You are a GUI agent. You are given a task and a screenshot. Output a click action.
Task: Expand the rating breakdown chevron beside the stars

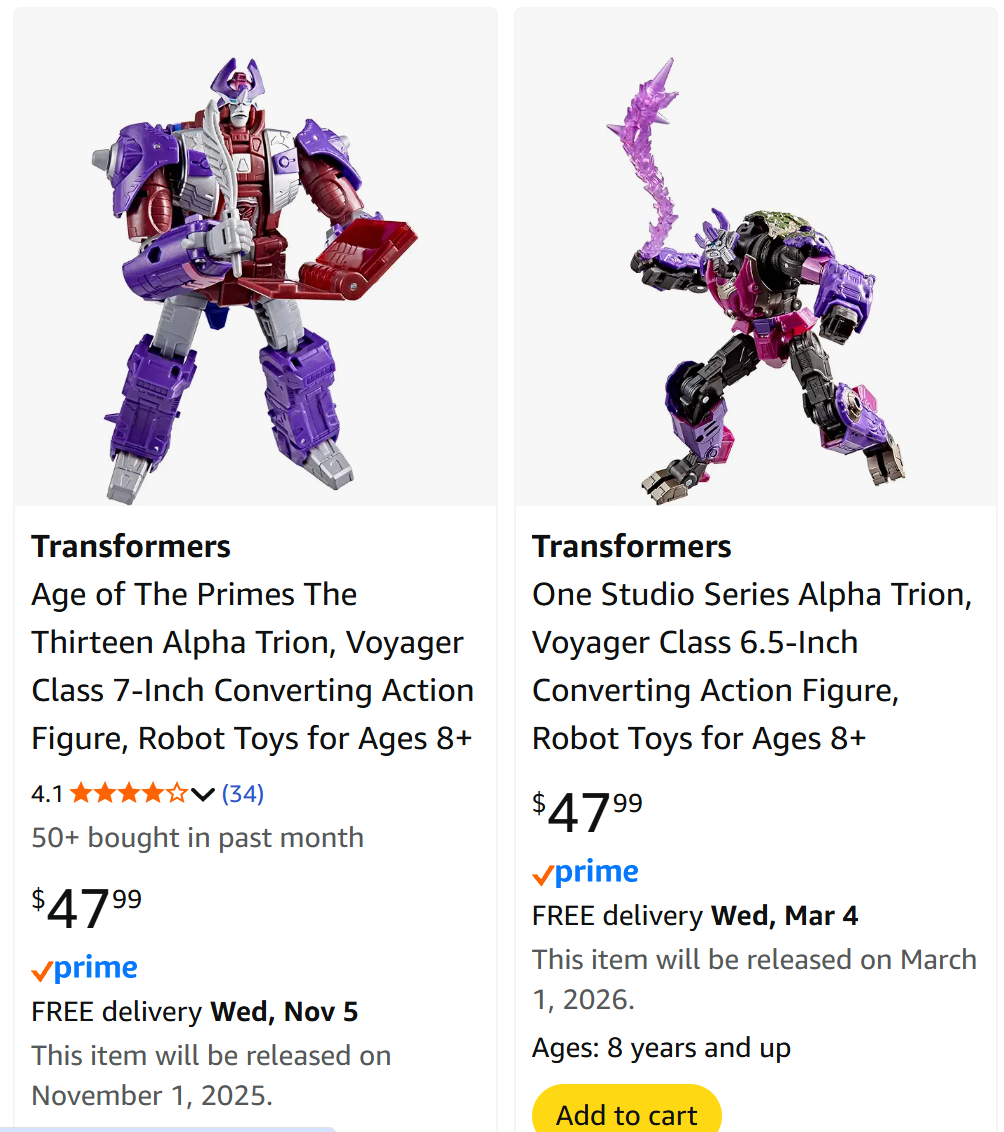pyautogui.click(x=203, y=794)
